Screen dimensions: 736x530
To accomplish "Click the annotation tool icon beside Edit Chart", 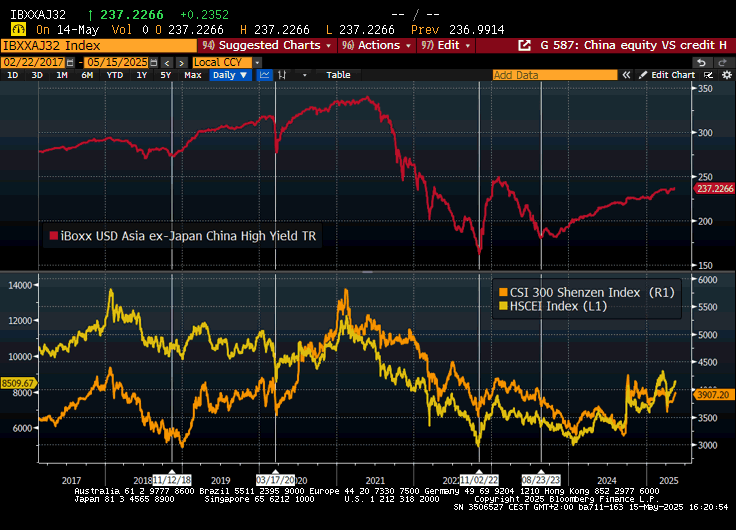I will (x=709, y=75).
